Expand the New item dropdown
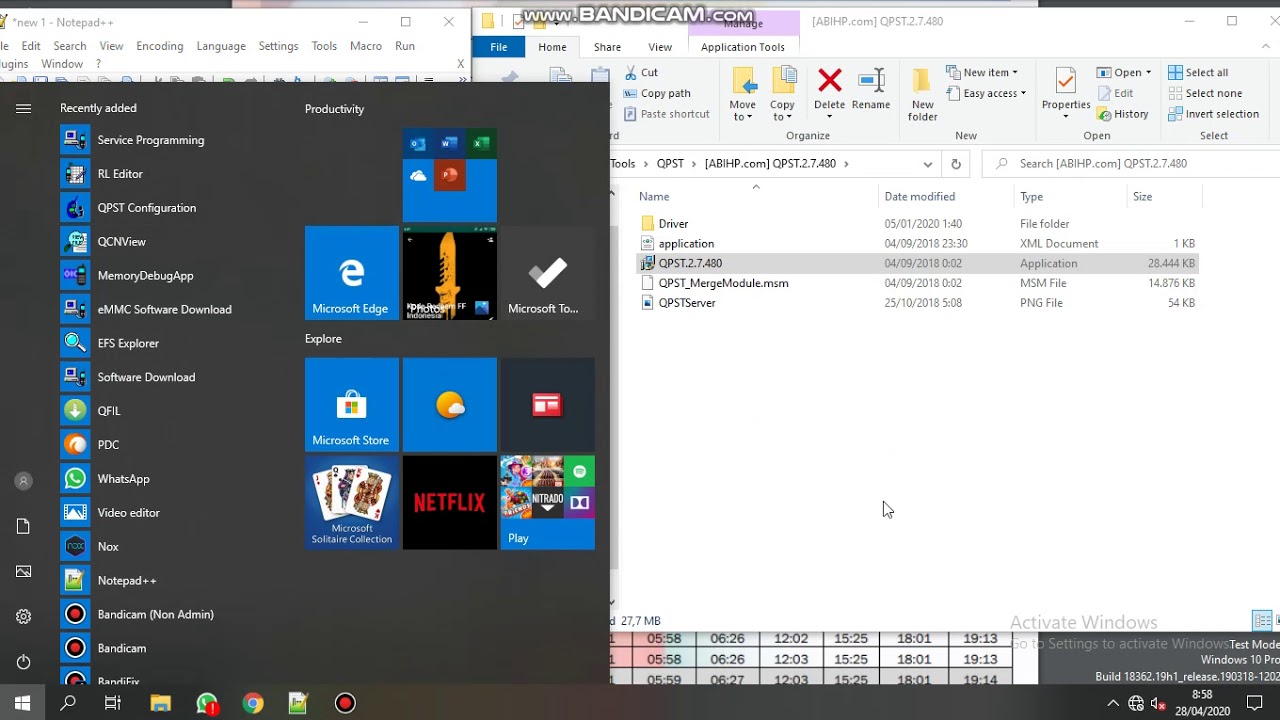Image resolution: width=1280 pixels, height=720 pixels. coord(982,72)
